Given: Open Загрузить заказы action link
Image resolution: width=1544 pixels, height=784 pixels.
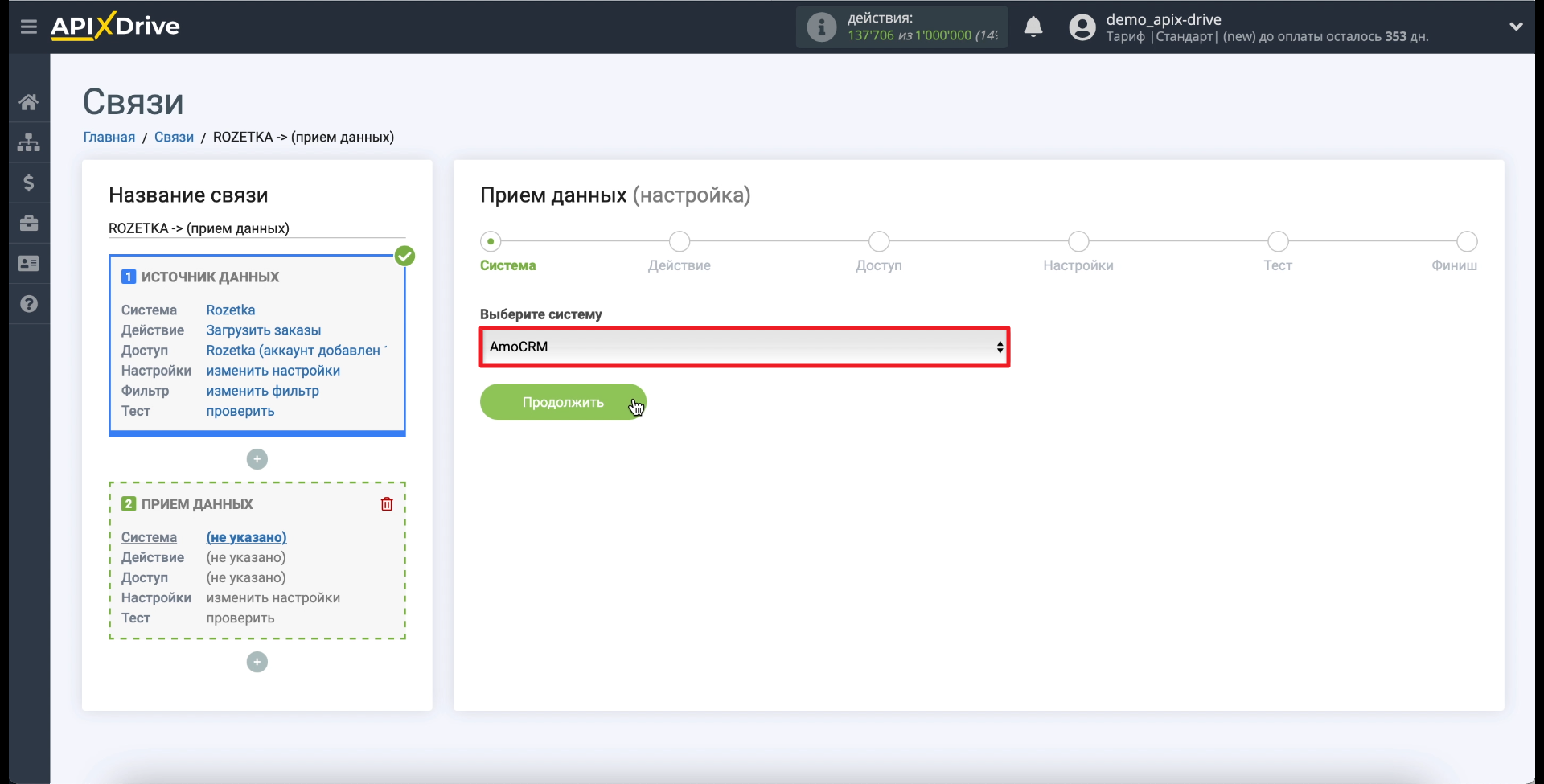Looking at the screenshot, I should [264, 330].
